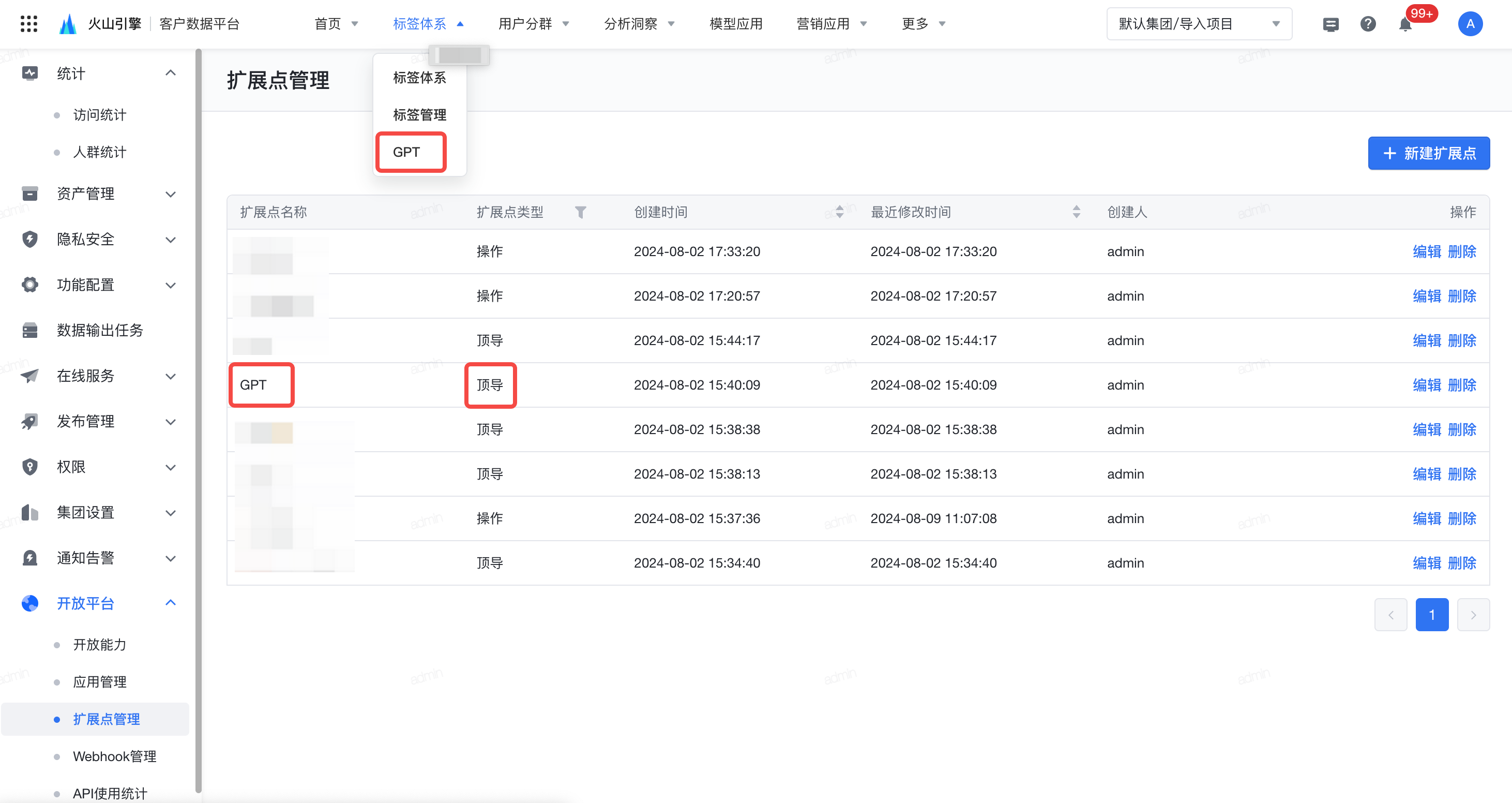
Task: Open the 首页 top nav dropdown
Action: [x=336, y=24]
